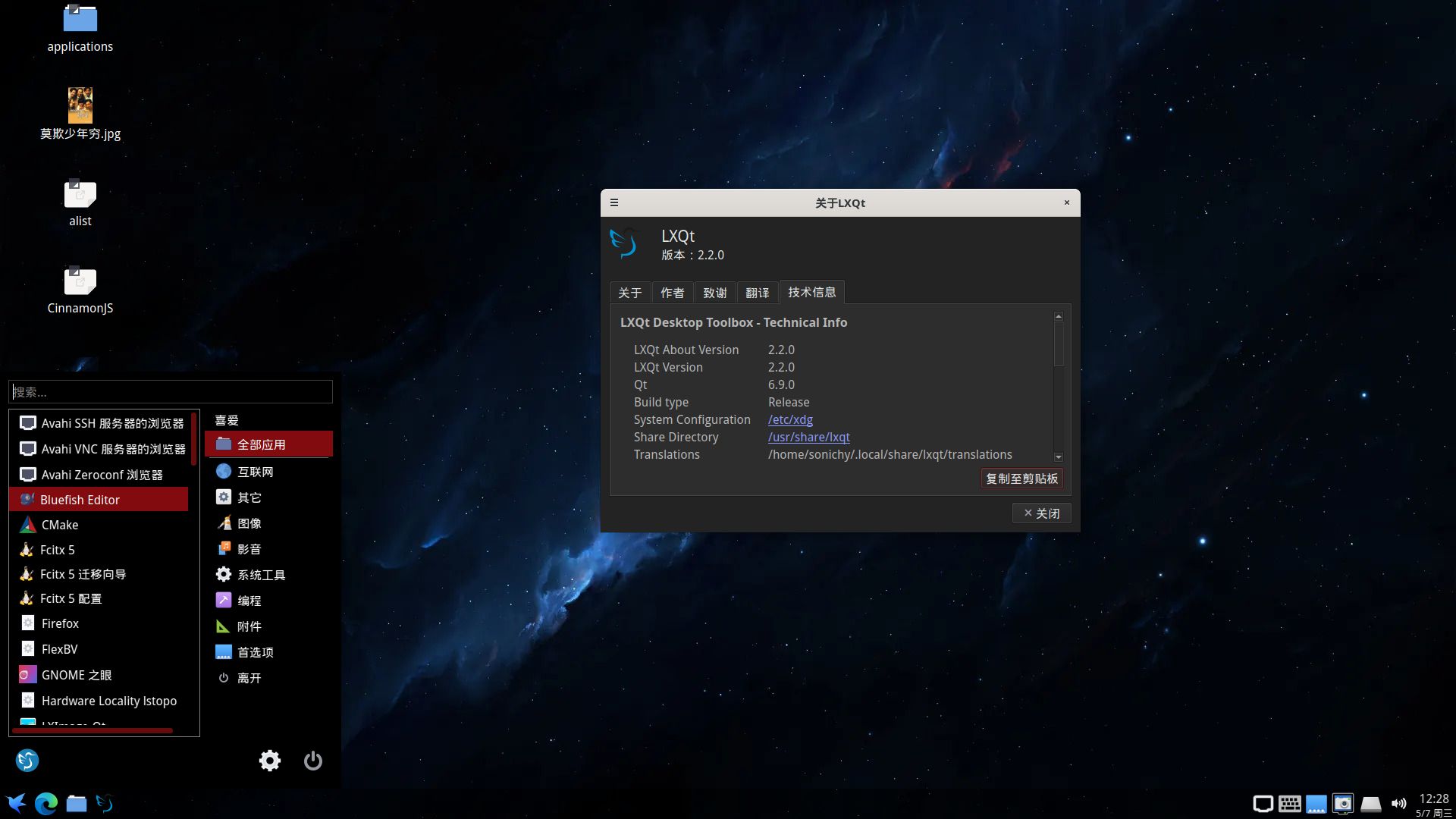
Task: Open the 莫欺少年穷.jpg desktop thumbnail
Action: point(80,105)
